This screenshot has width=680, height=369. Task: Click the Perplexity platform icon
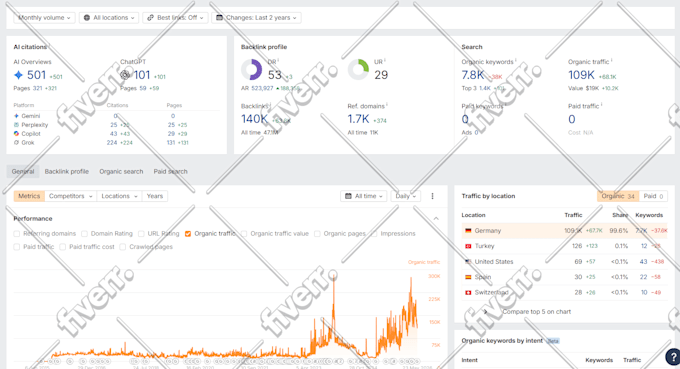point(16,125)
